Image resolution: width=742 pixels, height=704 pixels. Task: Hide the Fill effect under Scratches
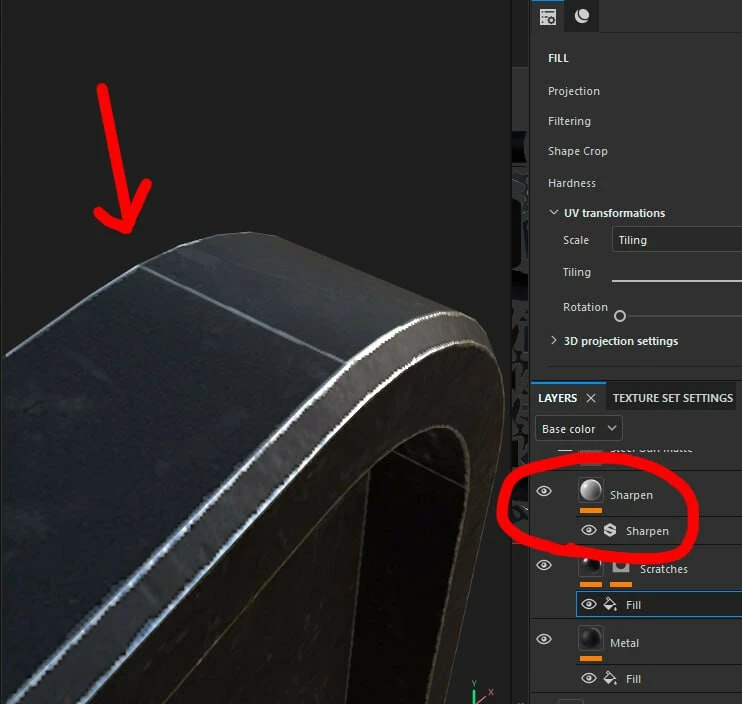pyautogui.click(x=588, y=604)
